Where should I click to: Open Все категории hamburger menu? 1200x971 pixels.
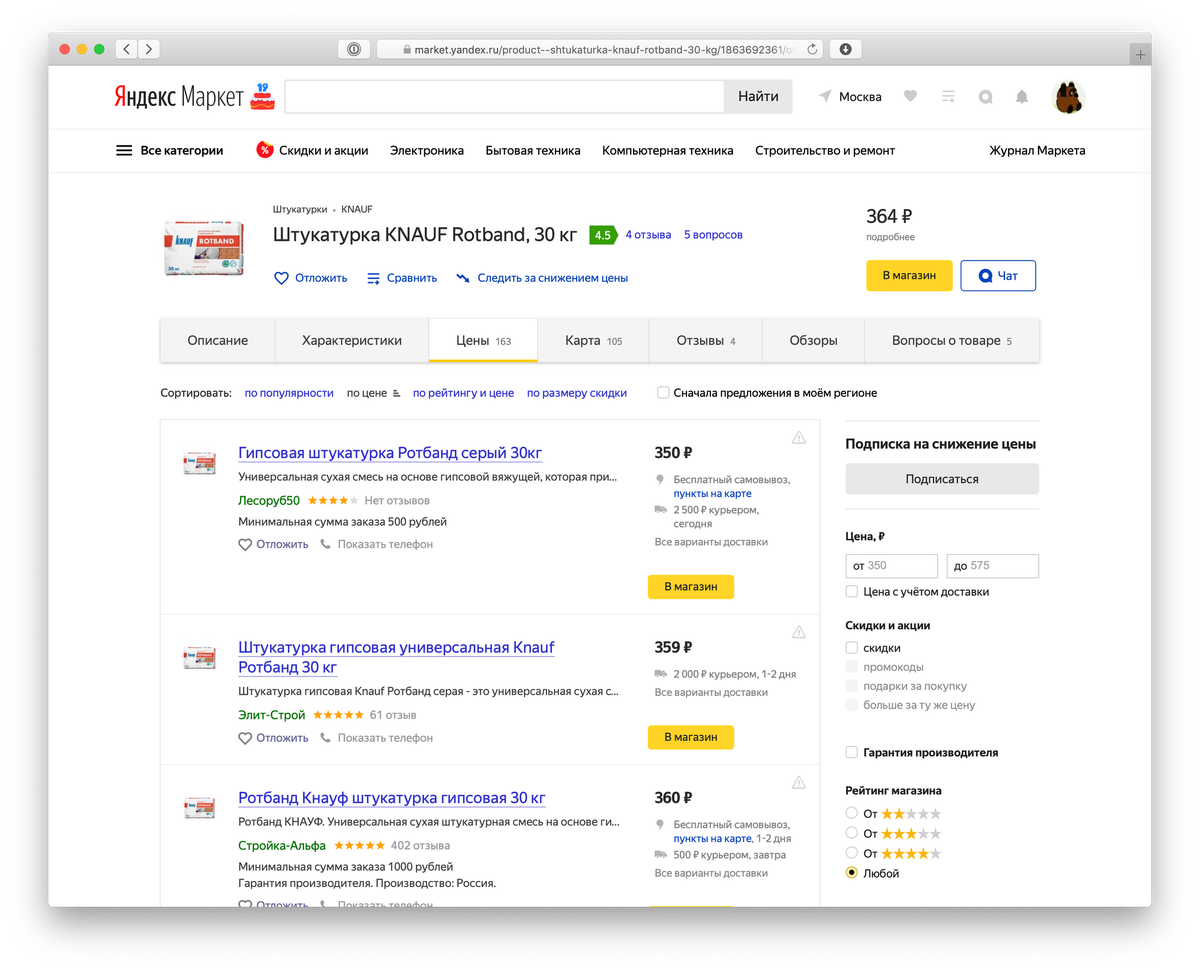[x=124, y=151]
